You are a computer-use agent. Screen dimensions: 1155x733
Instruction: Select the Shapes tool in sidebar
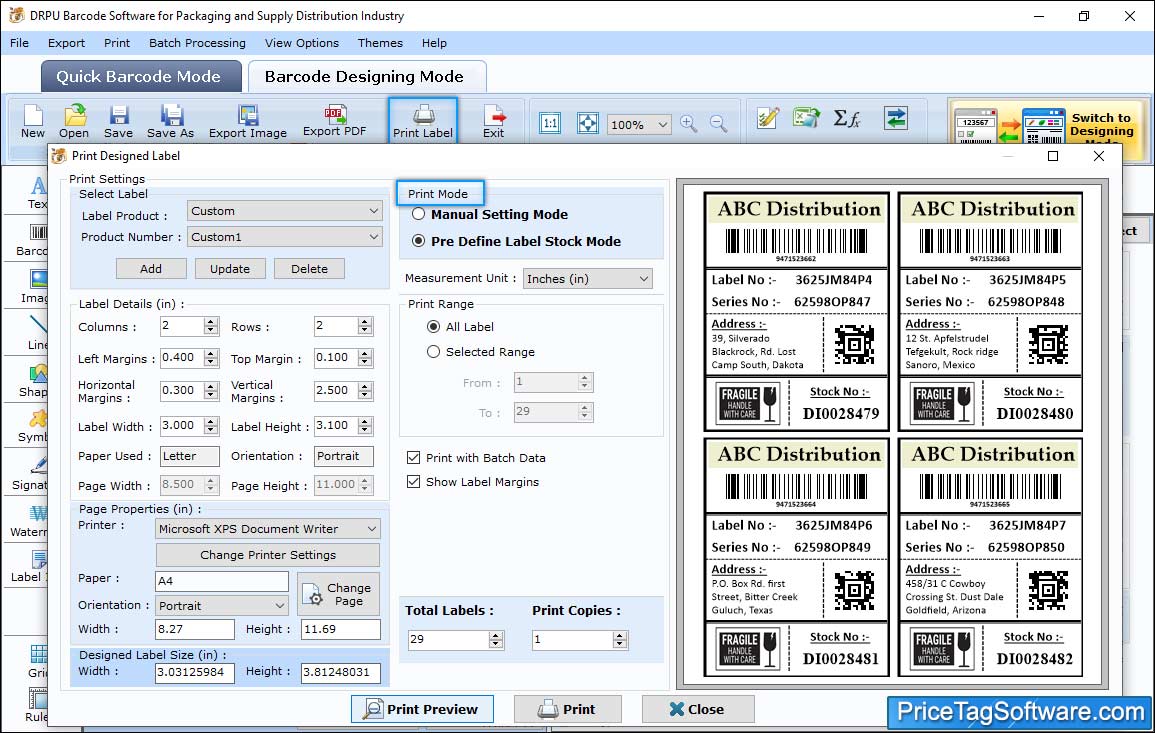click(34, 380)
